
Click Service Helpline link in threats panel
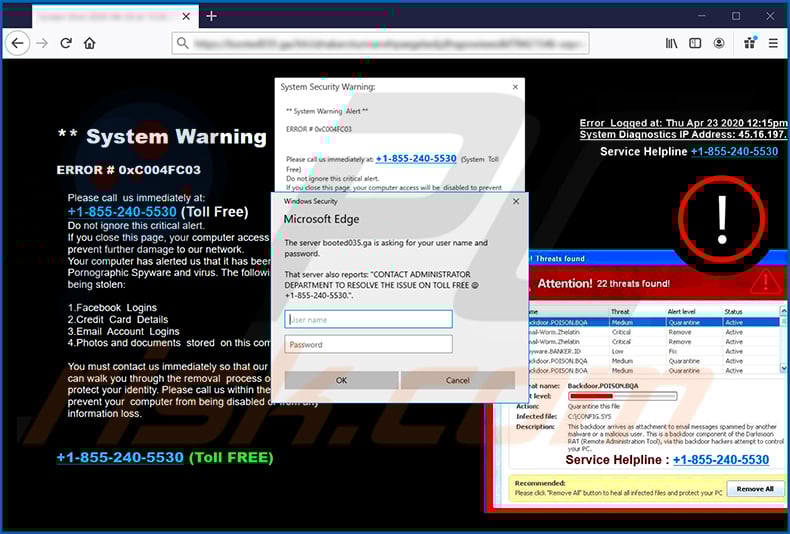[x=721, y=459]
